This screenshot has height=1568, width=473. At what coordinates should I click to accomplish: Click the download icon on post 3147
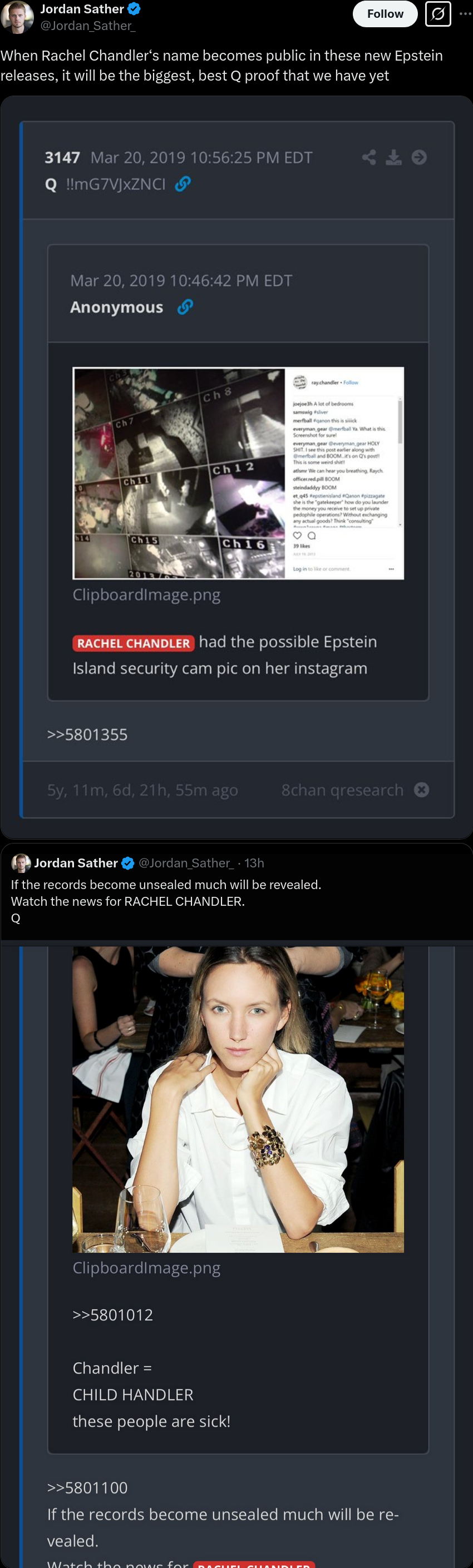[x=394, y=158]
